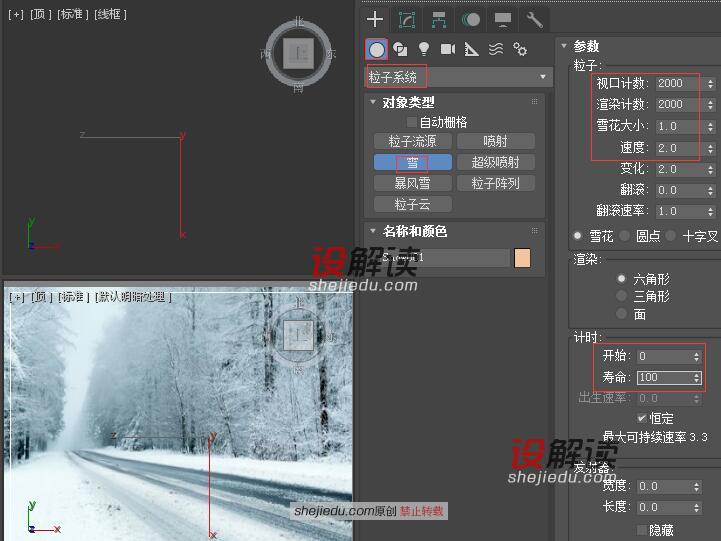Open the Create panel plus tab
Viewport: 721px width, 541px height.
(375, 19)
